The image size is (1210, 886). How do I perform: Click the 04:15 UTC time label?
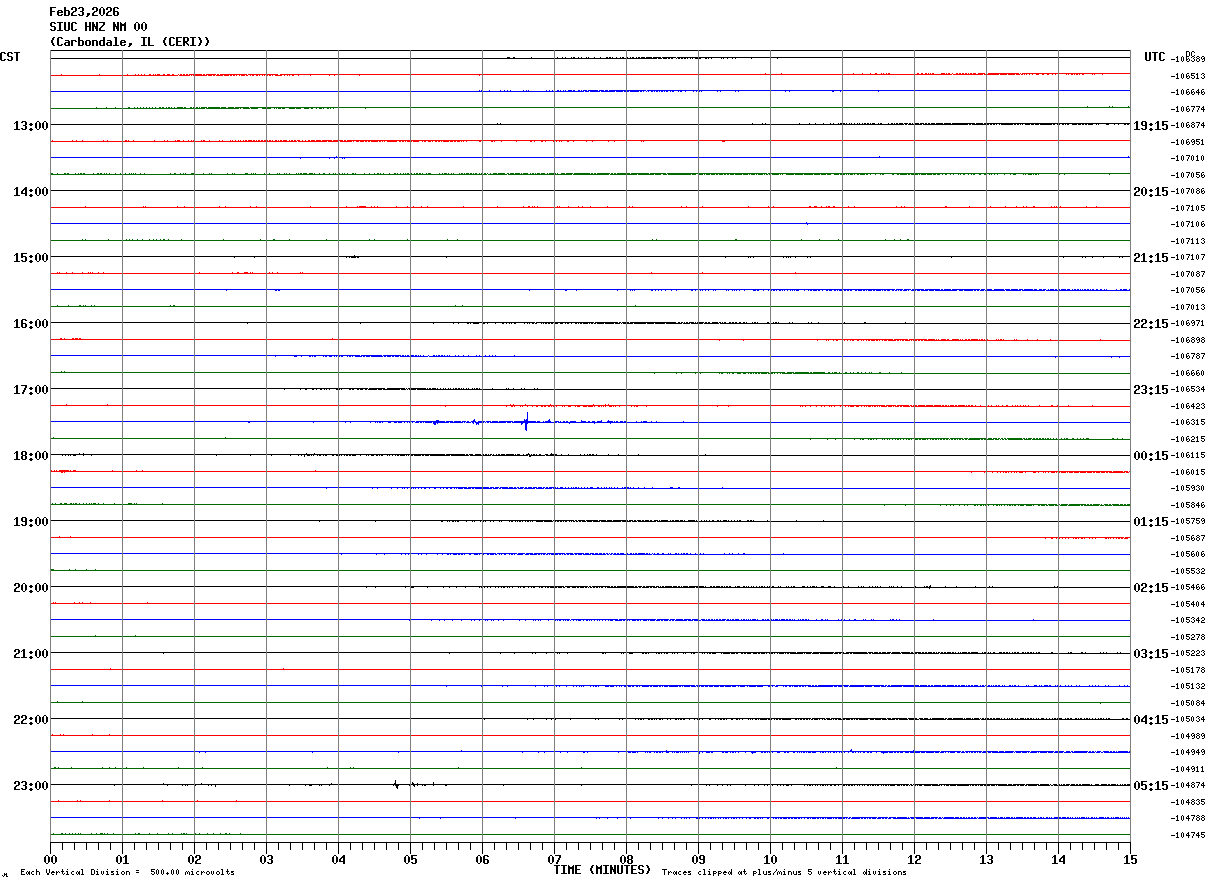click(1151, 719)
